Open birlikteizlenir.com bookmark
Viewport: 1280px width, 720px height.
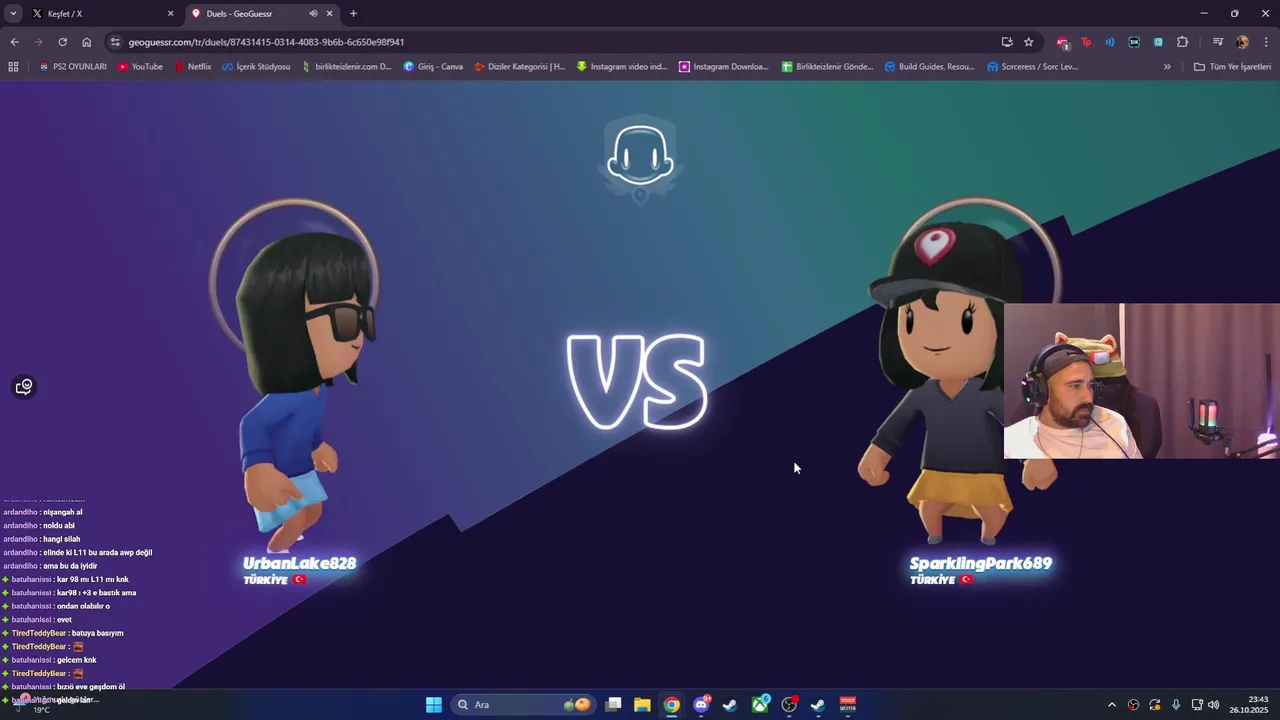pyautogui.click(x=346, y=67)
